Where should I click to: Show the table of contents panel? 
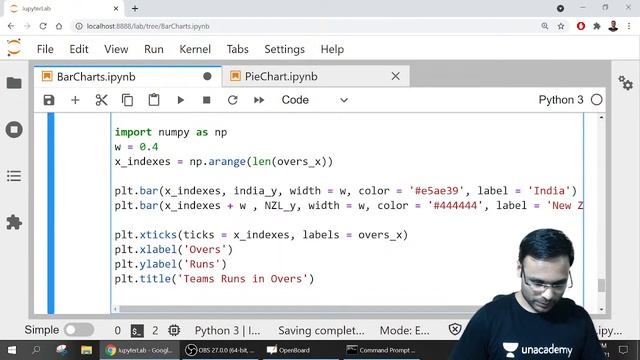coord(14,176)
